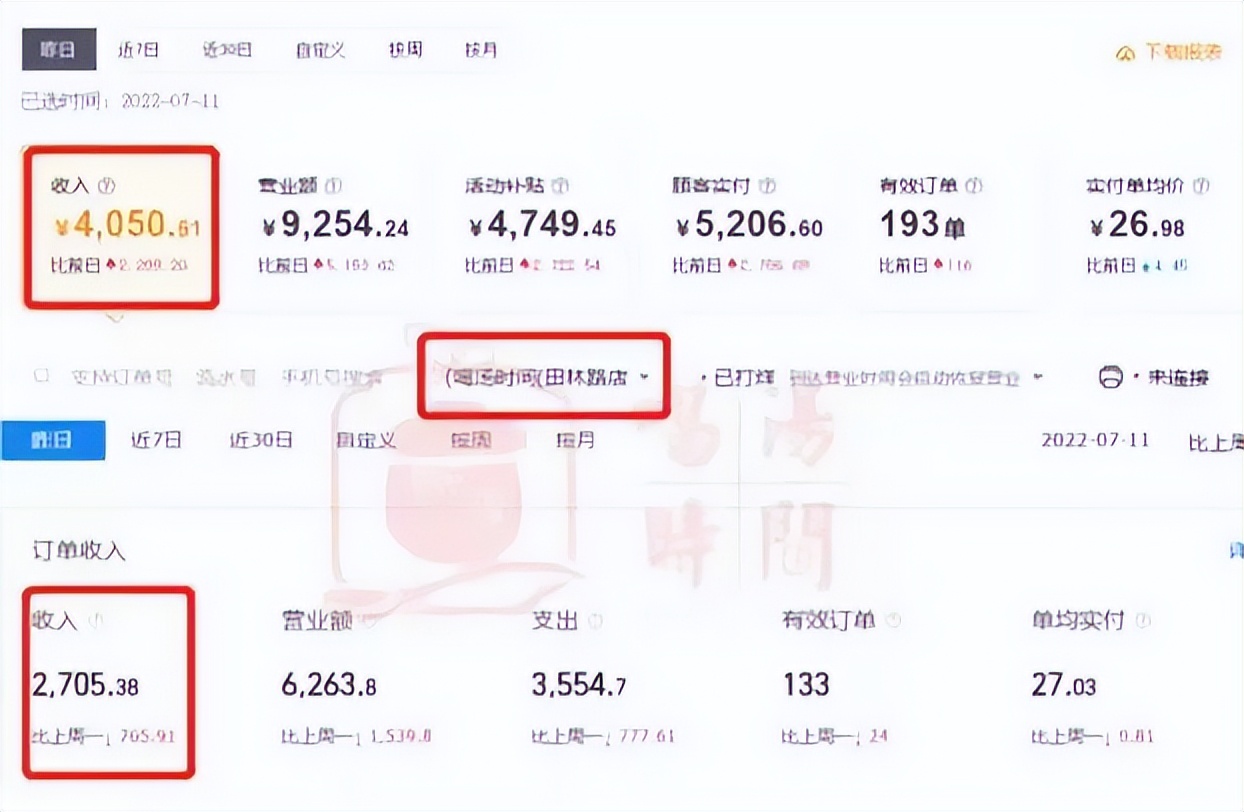Screen dimensions: 1244x812
Task: Click the printer icon beside 未连接
Action: click(1110, 378)
